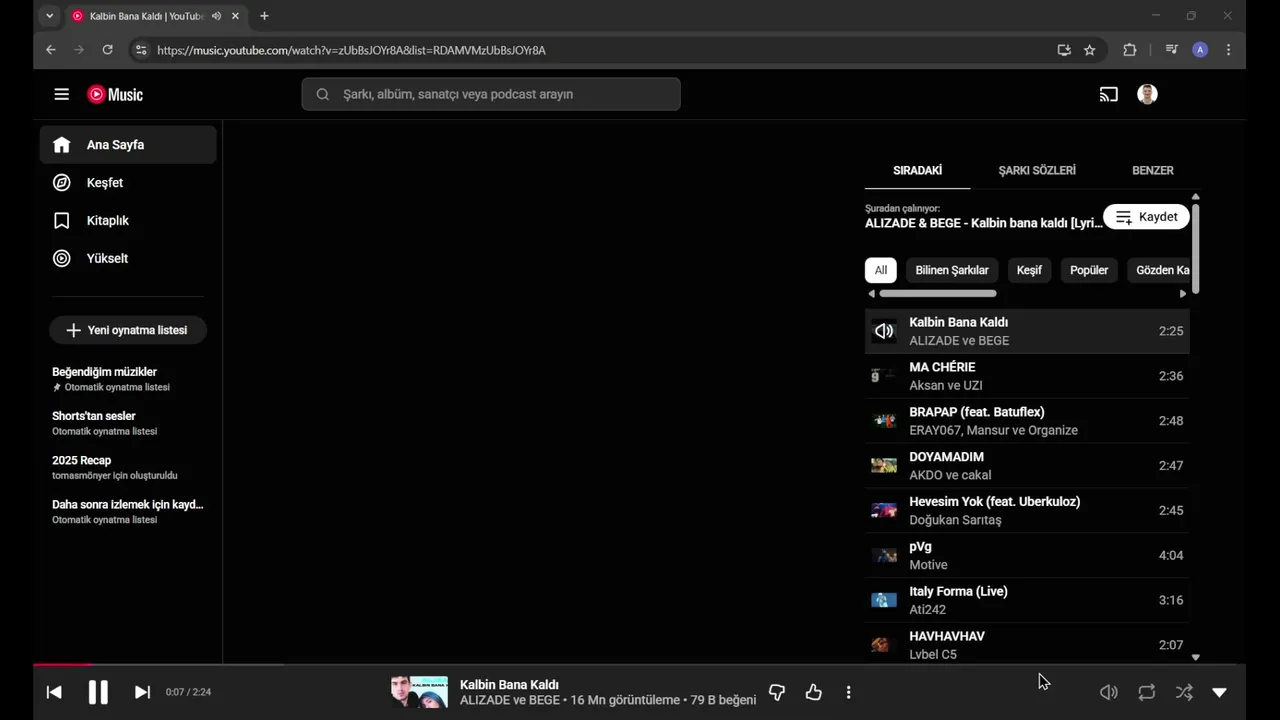Open Shorts'tan sesler playlist
Screen dimensions: 1280x720
pos(128,423)
